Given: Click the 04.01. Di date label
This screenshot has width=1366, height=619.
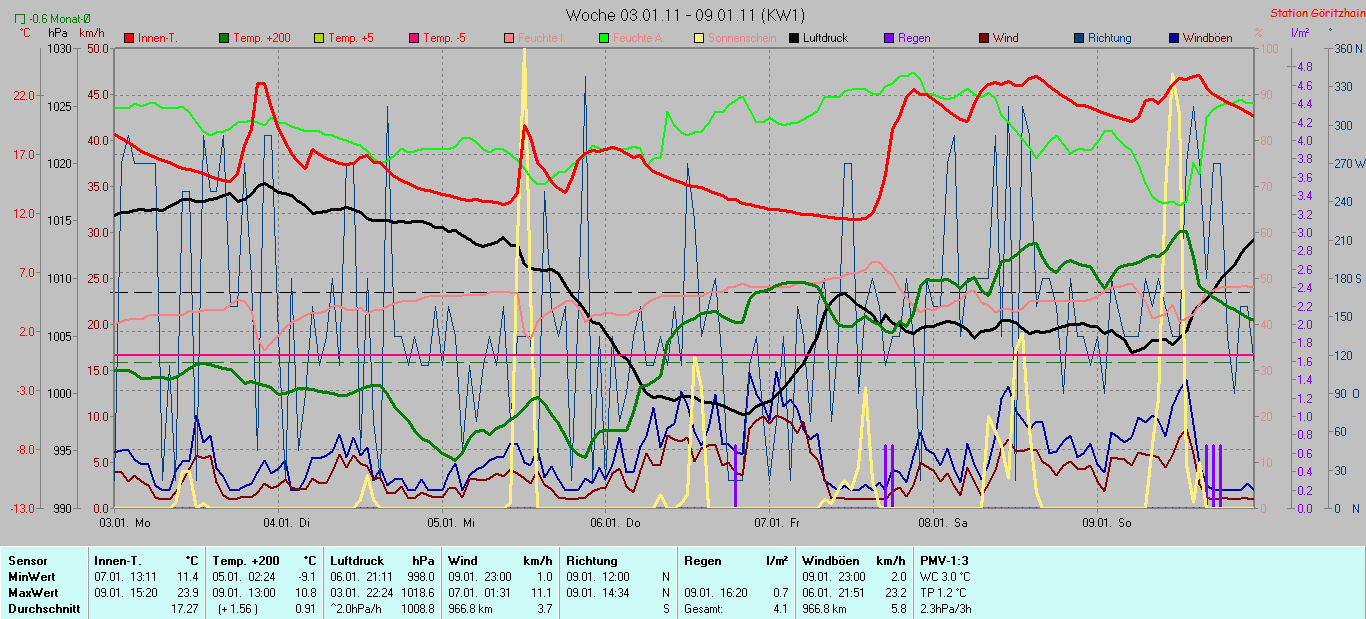Looking at the screenshot, I should point(285,521).
